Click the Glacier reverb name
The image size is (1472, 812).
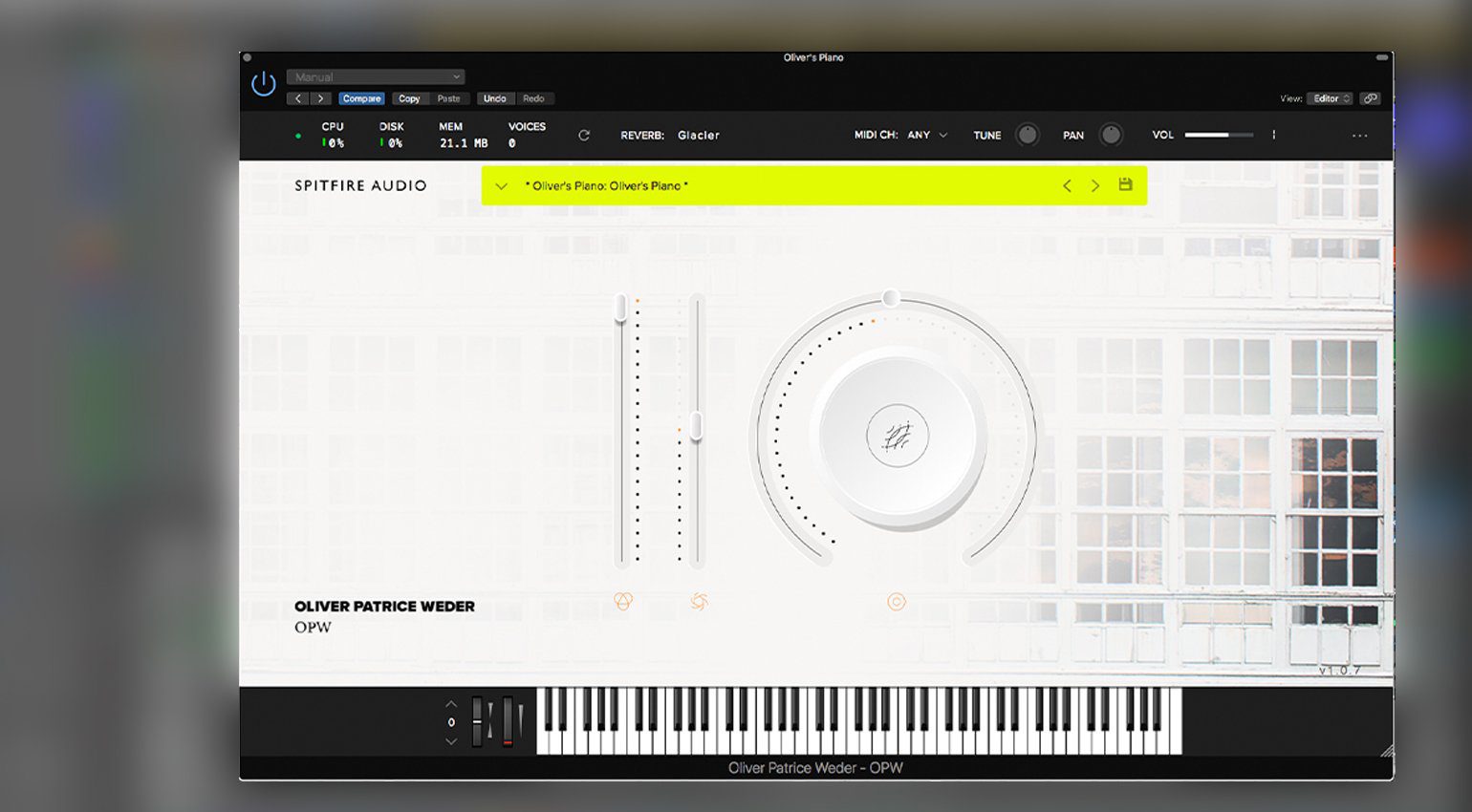point(698,136)
